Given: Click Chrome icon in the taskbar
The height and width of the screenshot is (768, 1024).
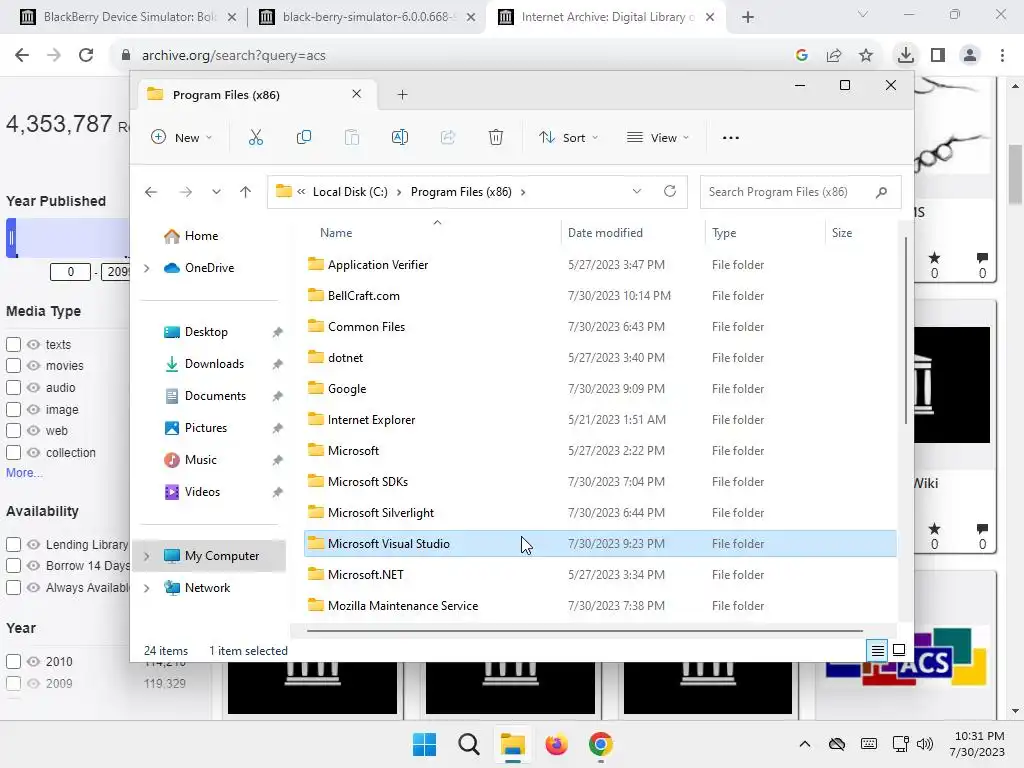Looking at the screenshot, I should click(600, 744).
